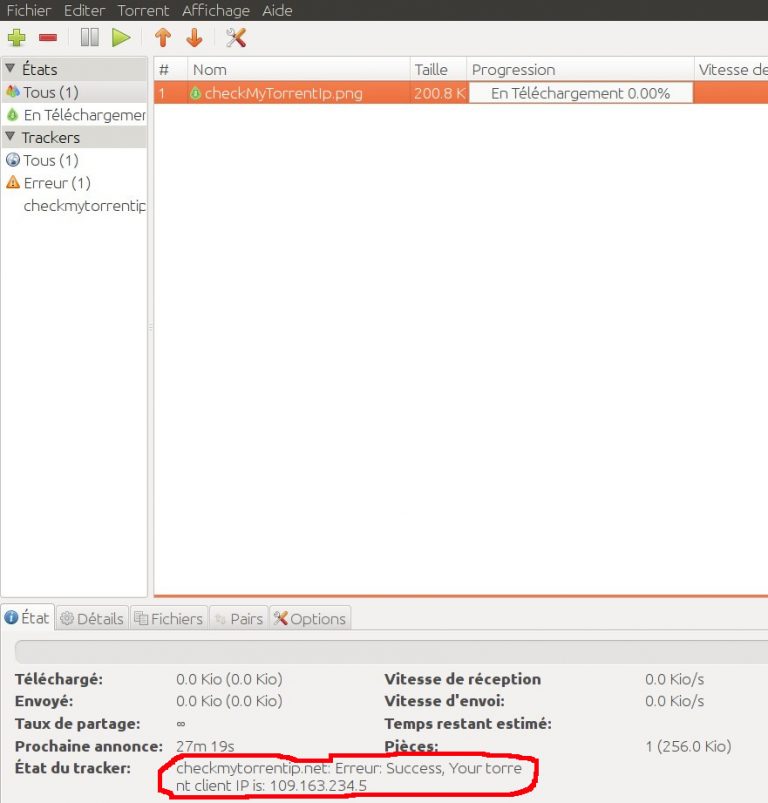768x803 pixels.
Task: Sort by the Taille column header
Action: pos(438,69)
